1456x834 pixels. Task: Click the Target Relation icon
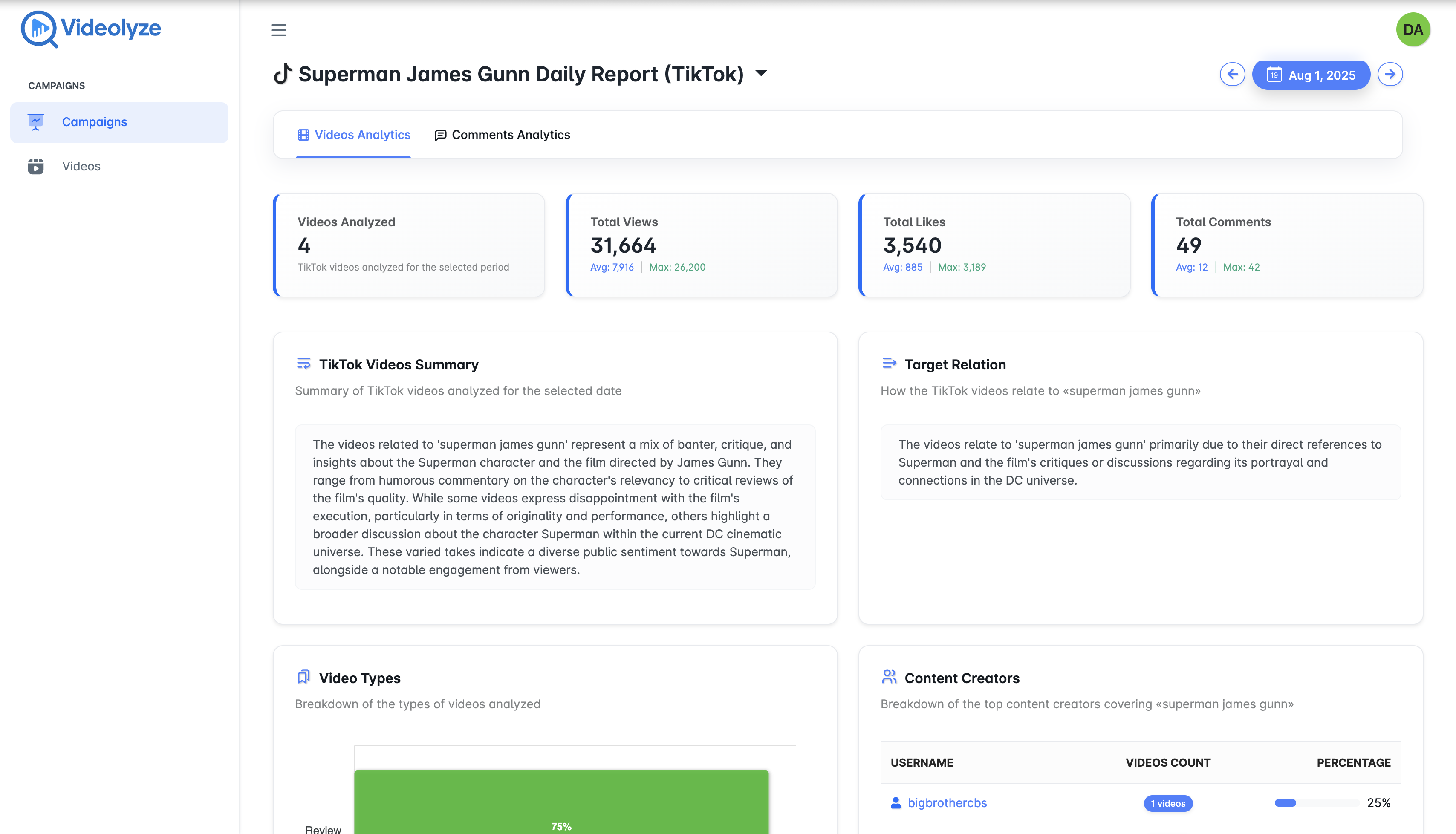click(889, 363)
